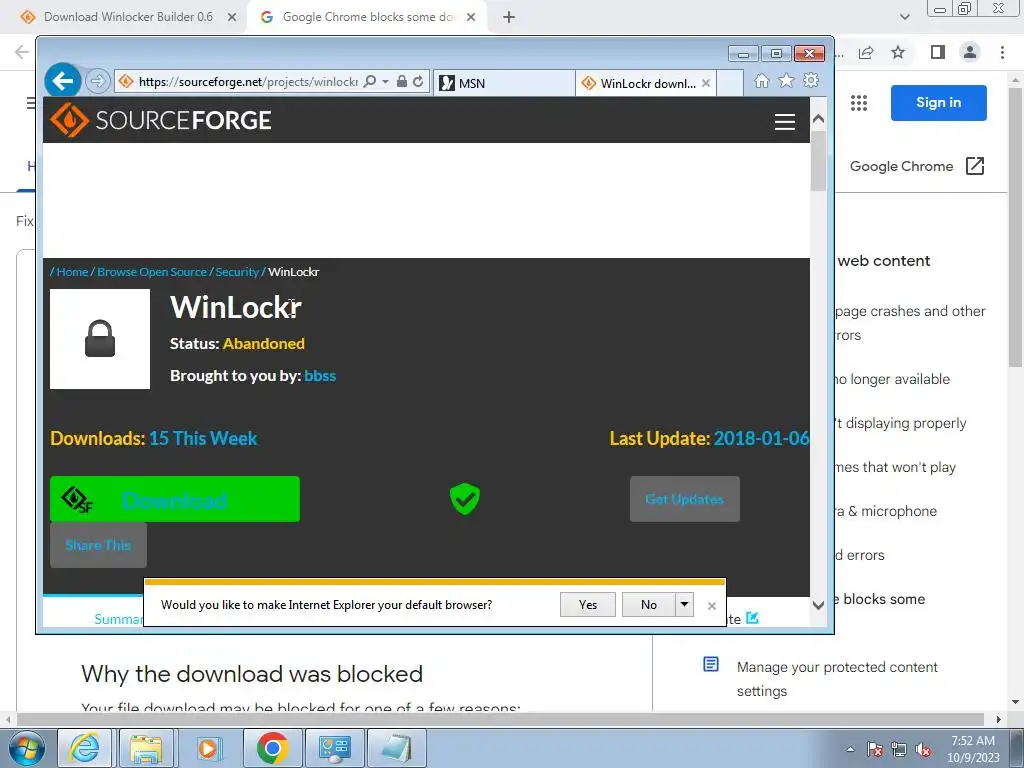
Task: Click the Browse Open Source breadcrumb
Action: click(152, 272)
